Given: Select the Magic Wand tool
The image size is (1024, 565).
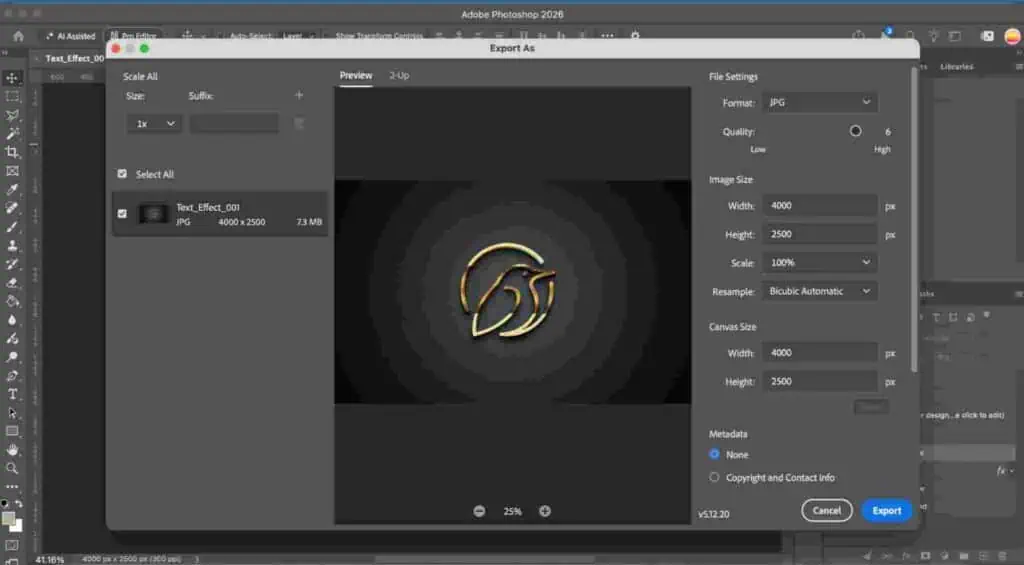Looking at the screenshot, I should (x=12, y=134).
